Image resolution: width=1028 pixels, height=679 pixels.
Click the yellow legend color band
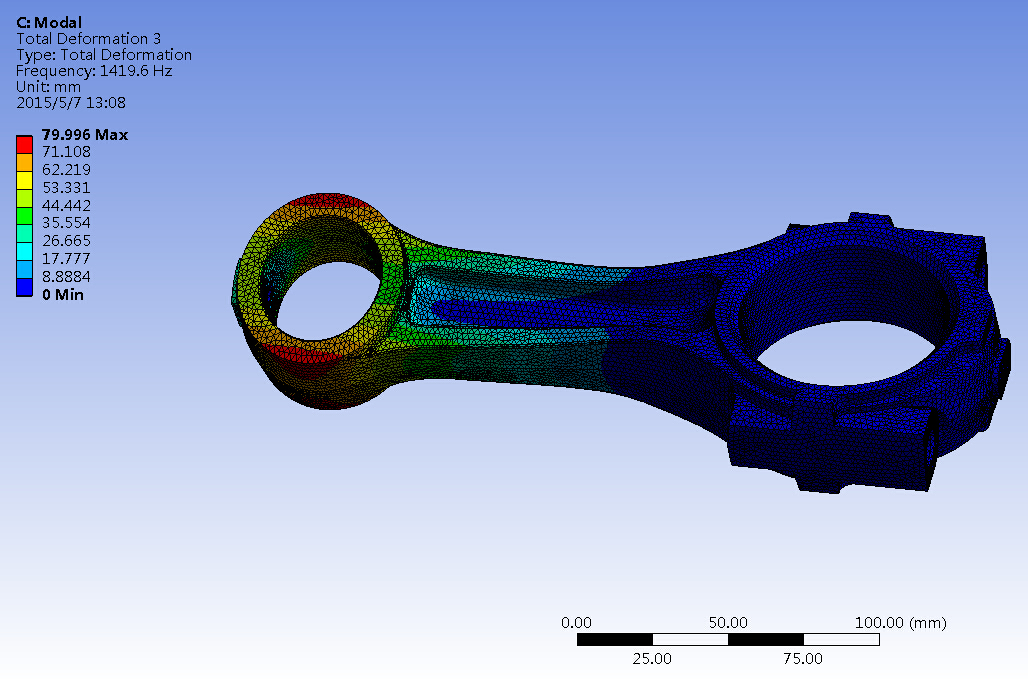click(24, 181)
